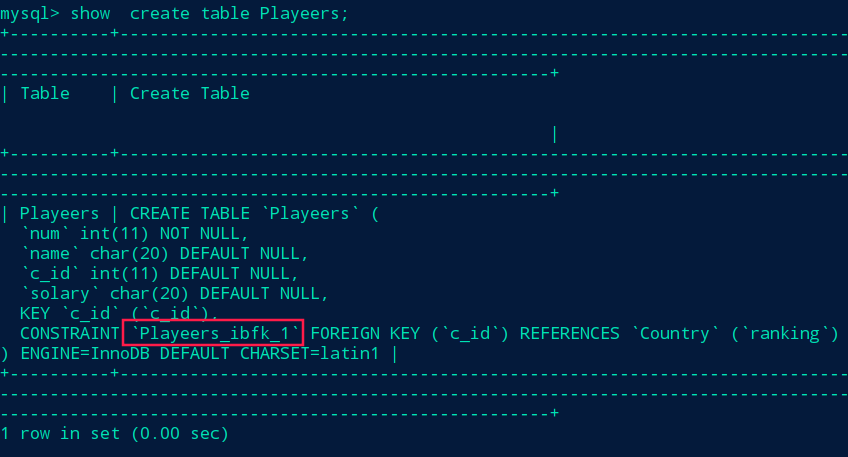Screen dimensions: 848x457
Task: Click the KEY `c_id` index line
Action: coord(120,314)
